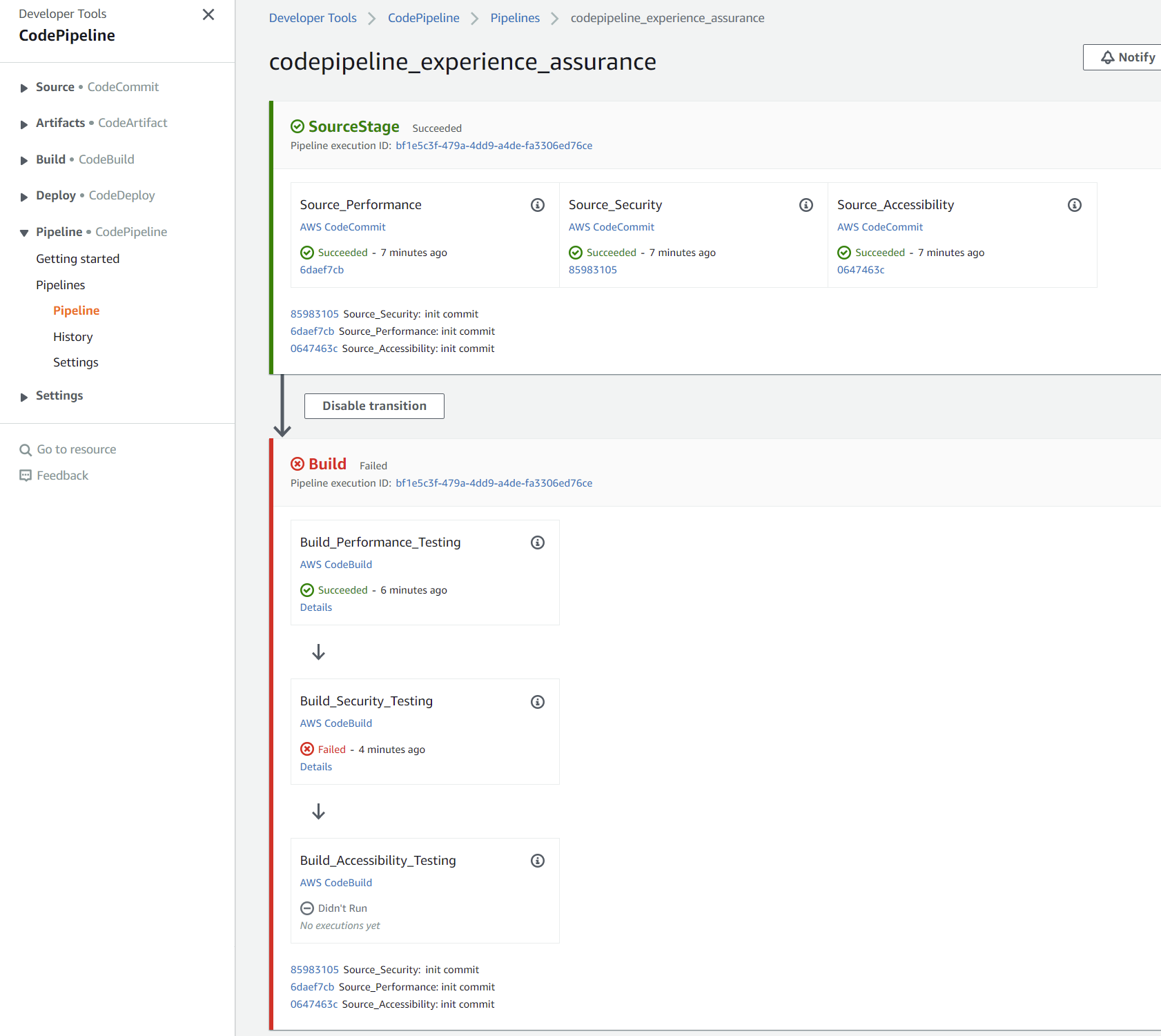This screenshot has height=1036, width=1161.
Task: Open AWS CodeCommit link under Source_Security
Action: (612, 227)
